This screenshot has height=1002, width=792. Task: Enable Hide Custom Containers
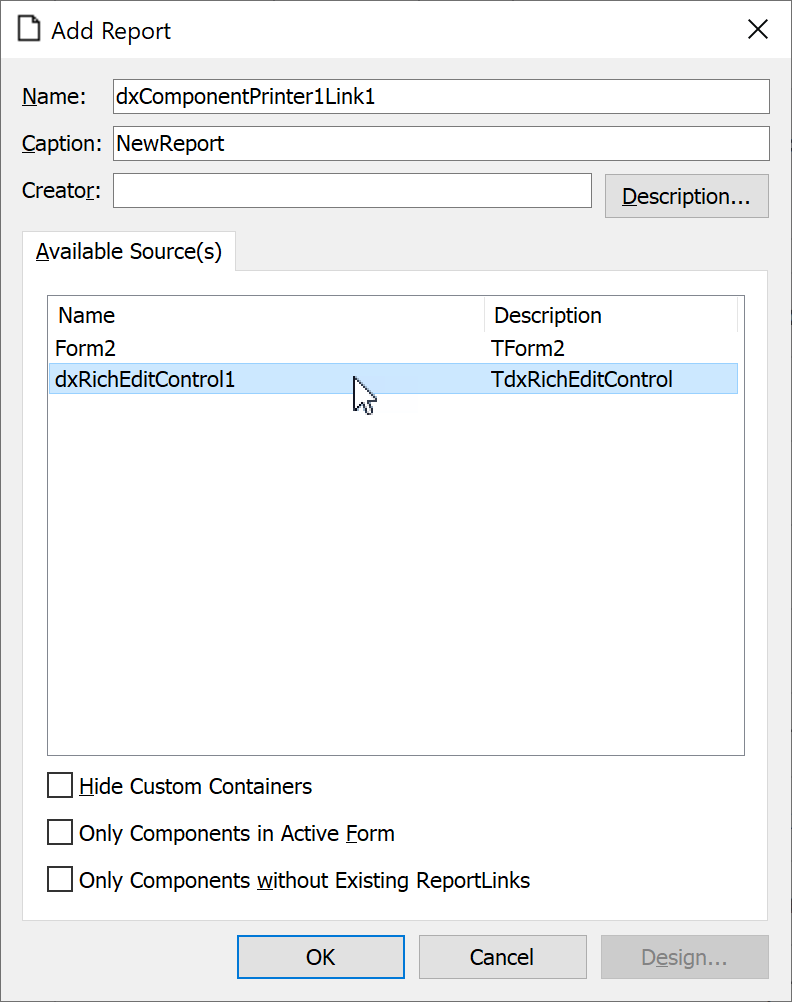click(x=60, y=785)
